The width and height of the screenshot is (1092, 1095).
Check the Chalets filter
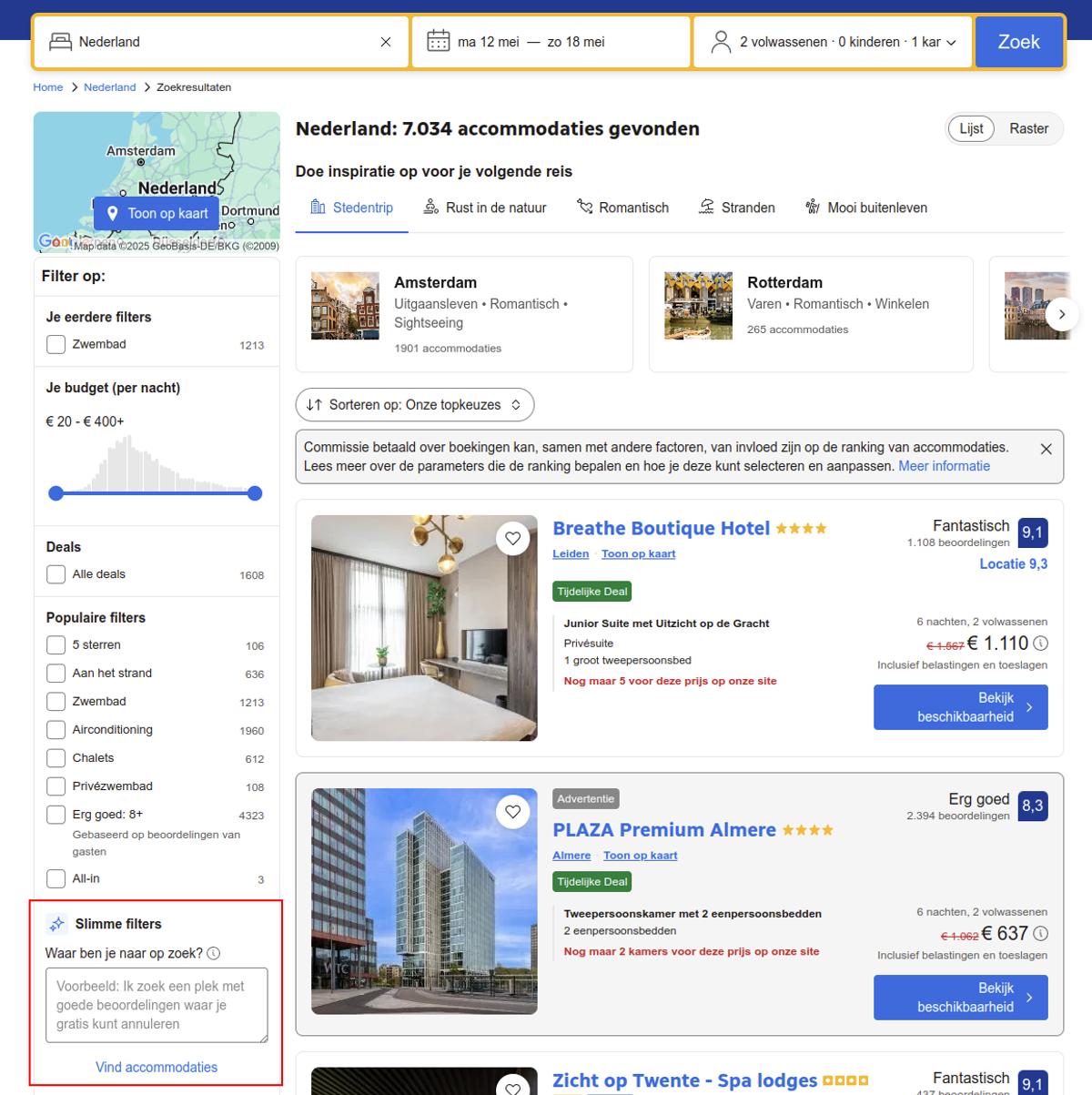pyautogui.click(x=56, y=758)
